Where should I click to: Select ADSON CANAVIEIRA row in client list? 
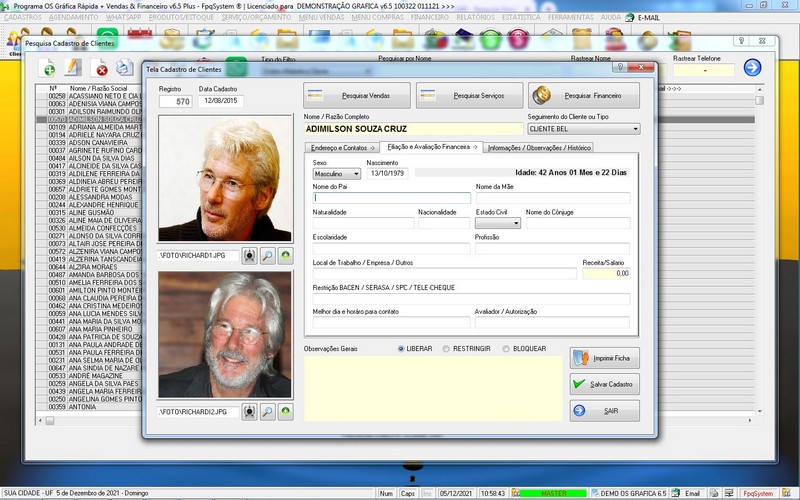[x=89, y=143]
